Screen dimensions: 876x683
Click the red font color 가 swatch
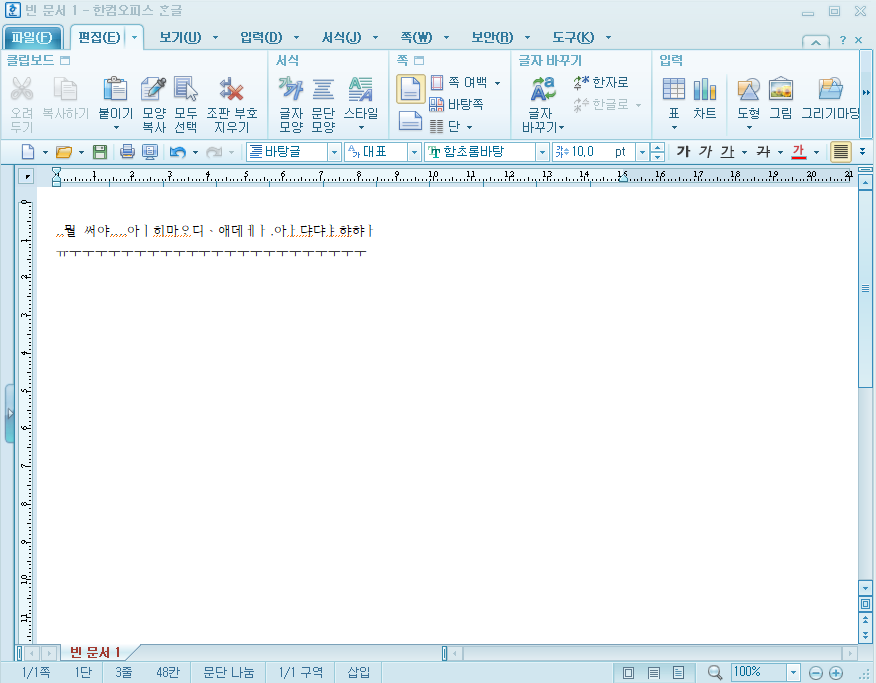click(x=799, y=151)
